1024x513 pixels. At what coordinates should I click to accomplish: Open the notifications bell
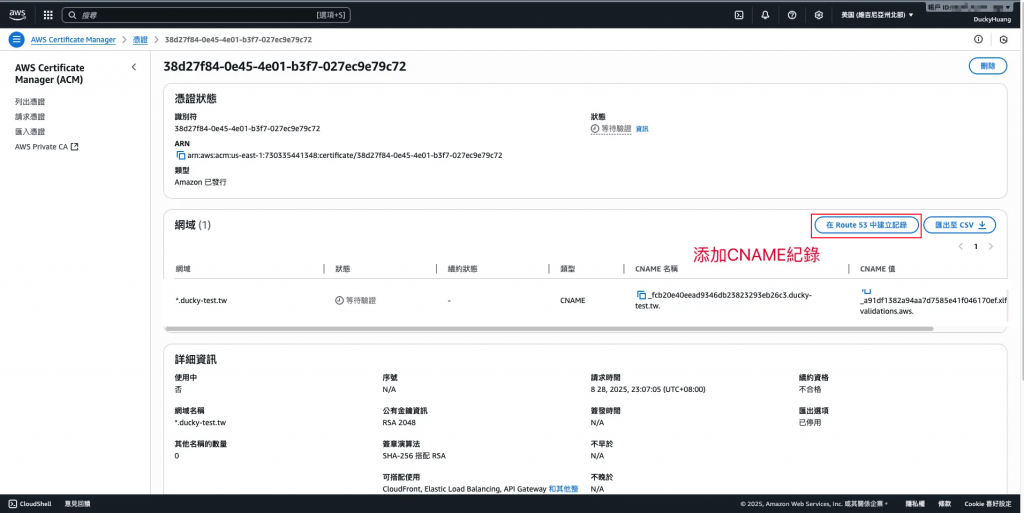coord(765,14)
